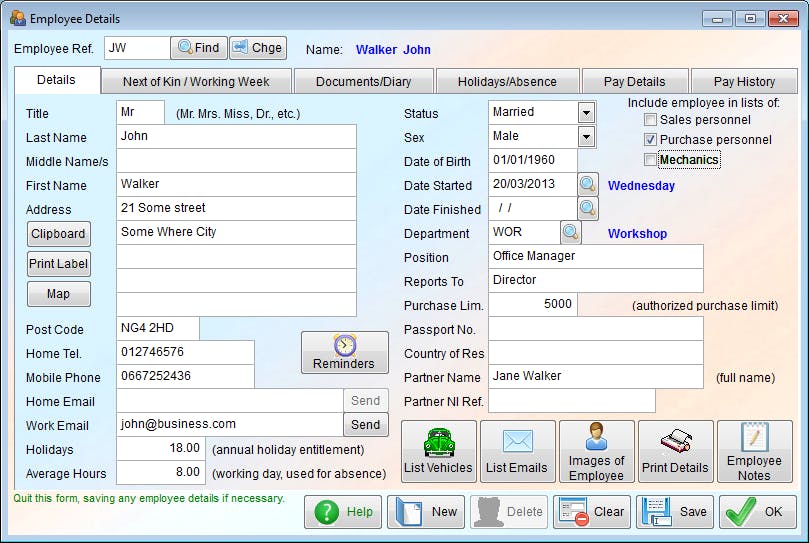Open Images of Employee
The height and width of the screenshot is (543, 809).
coord(596,452)
